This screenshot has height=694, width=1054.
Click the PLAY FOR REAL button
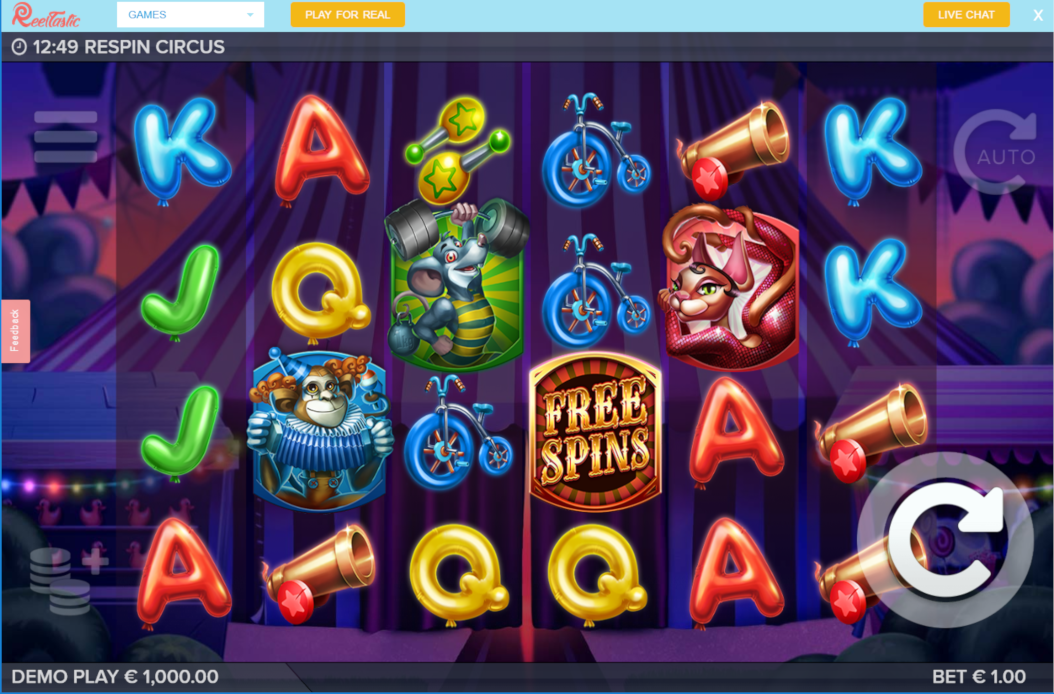coord(348,14)
